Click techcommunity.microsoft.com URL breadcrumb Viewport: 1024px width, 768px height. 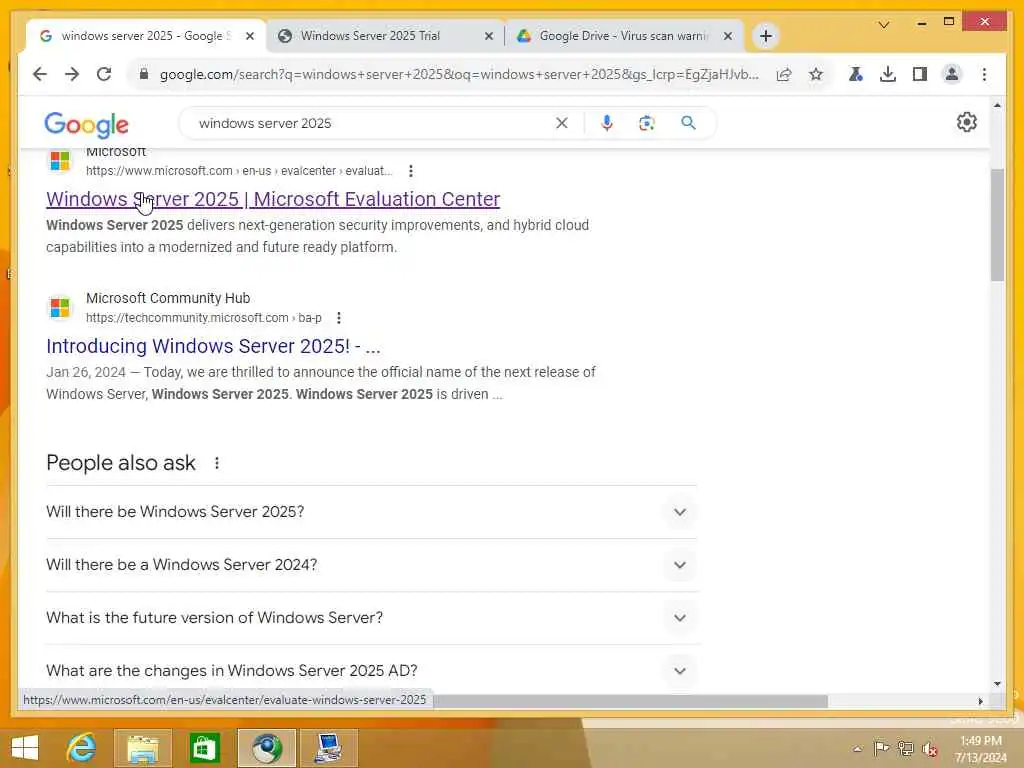pyautogui.click(x=204, y=318)
